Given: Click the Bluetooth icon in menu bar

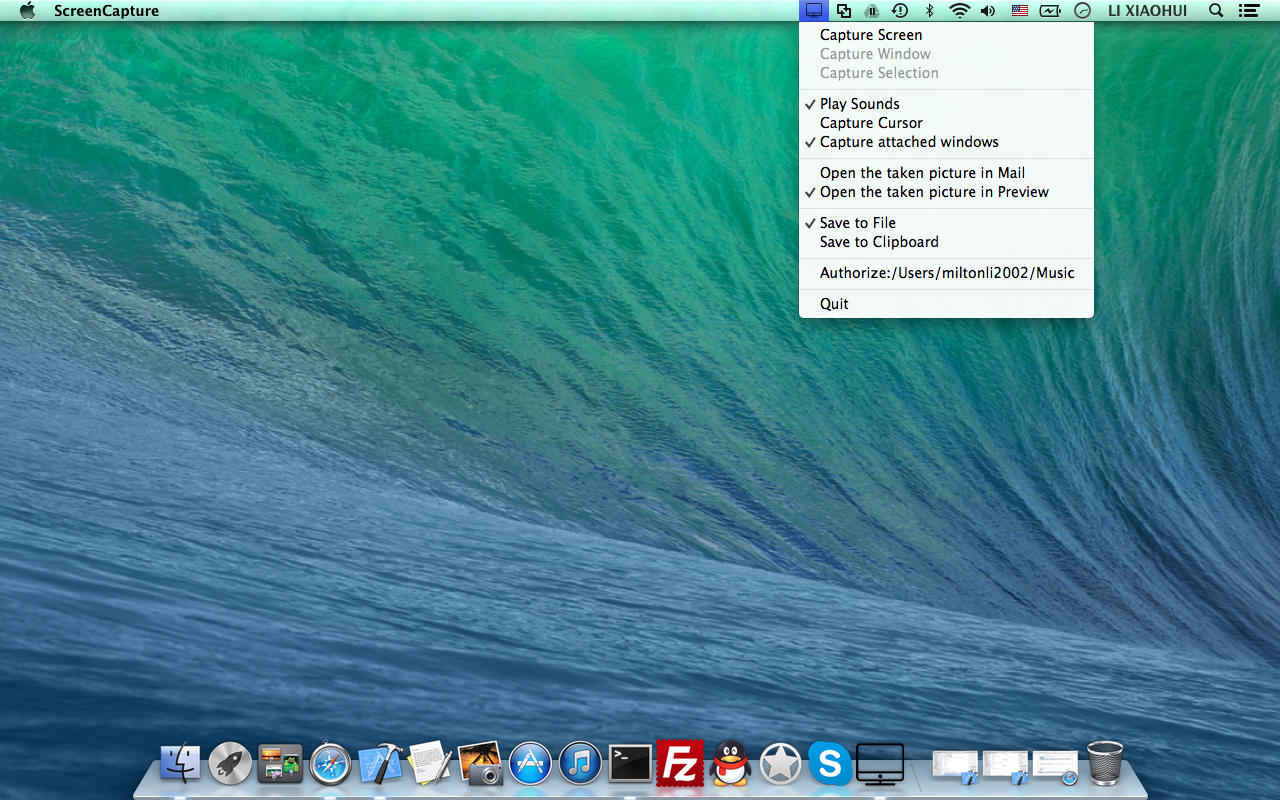Looking at the screenshot, I should coord(929,11).
